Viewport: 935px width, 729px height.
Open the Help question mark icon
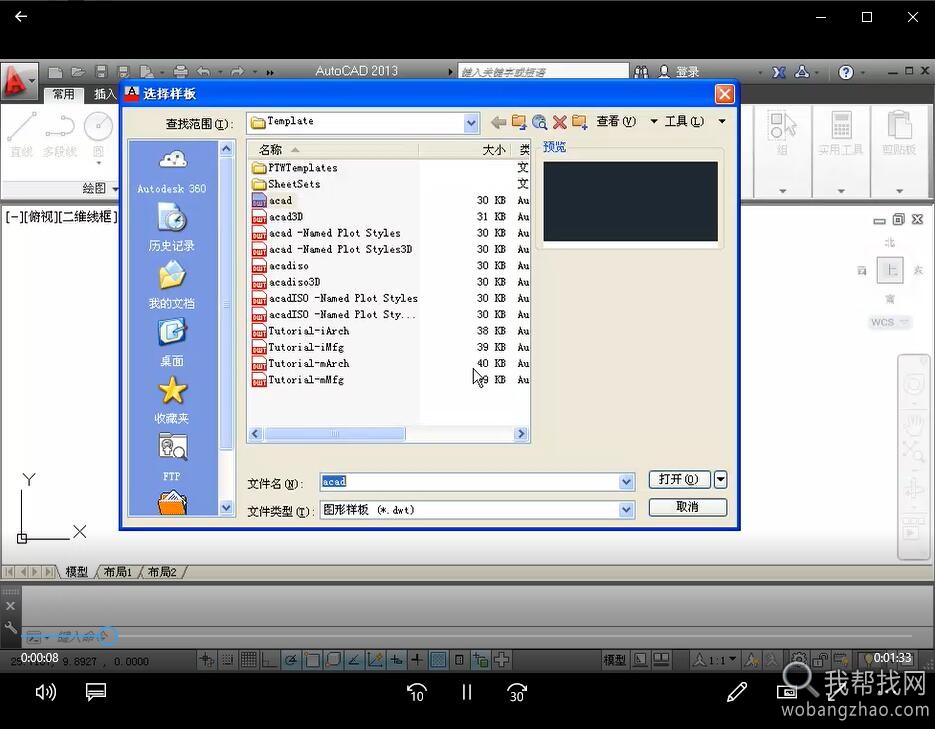(x=846, y=72)
